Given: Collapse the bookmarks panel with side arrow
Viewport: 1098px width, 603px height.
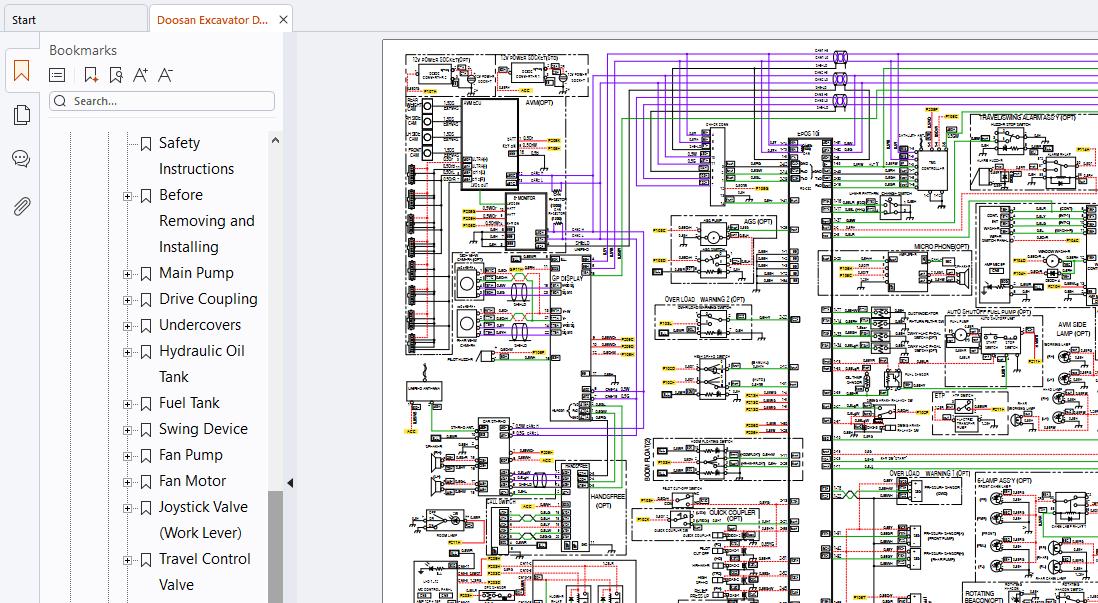Looking at the screenshot, I should 290,483.
